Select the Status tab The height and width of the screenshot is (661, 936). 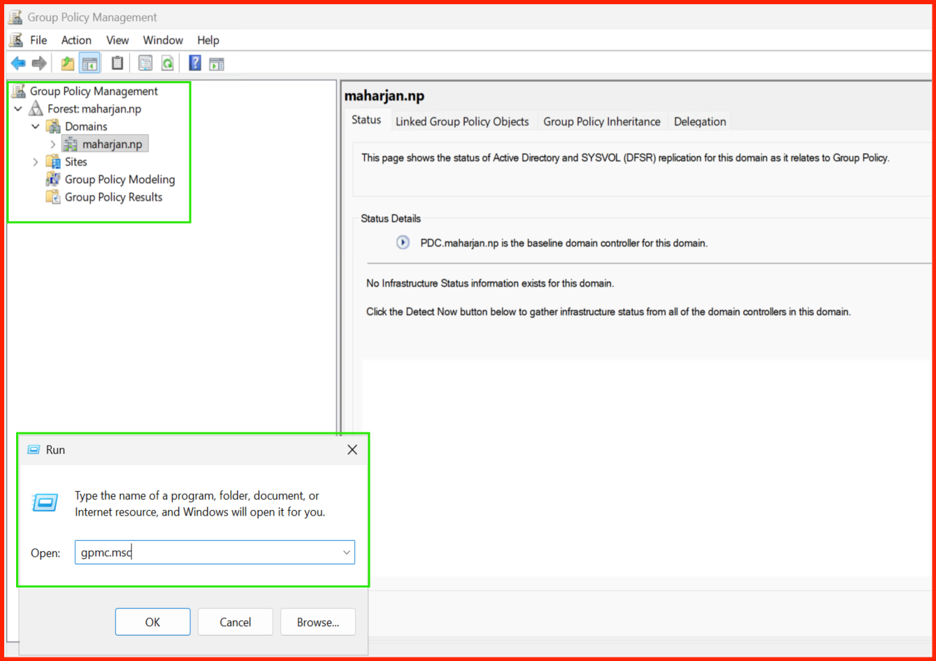pyautogui.click(x=366, y=120)
